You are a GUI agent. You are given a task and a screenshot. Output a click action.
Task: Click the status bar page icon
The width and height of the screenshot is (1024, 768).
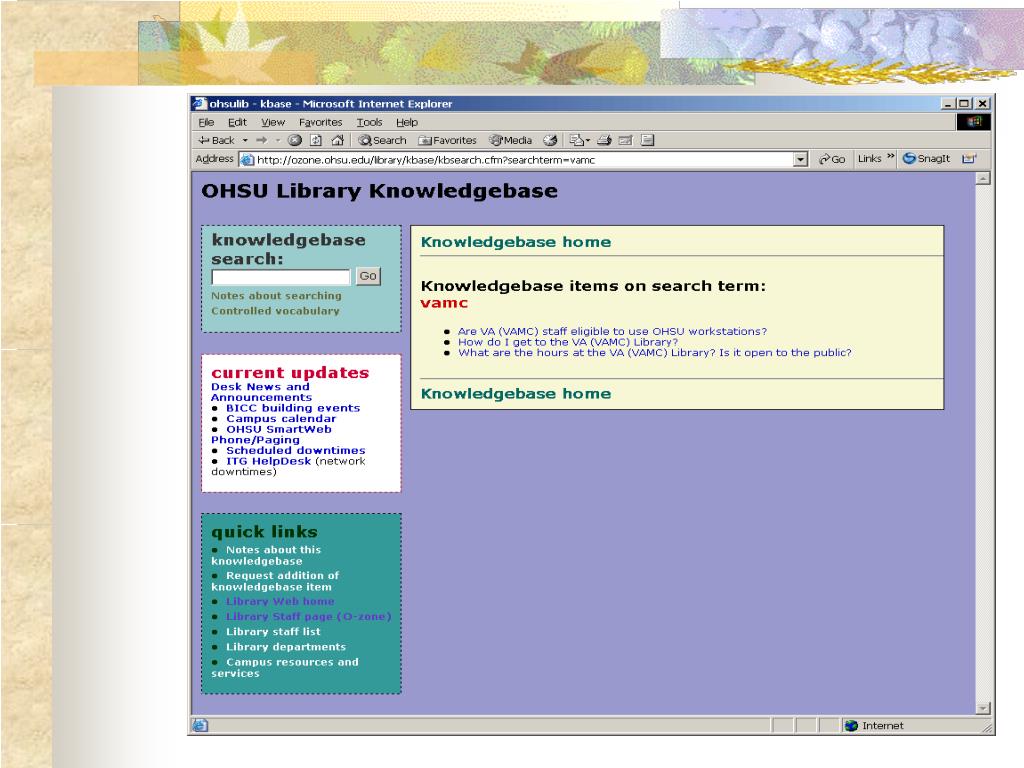[200, 726]
